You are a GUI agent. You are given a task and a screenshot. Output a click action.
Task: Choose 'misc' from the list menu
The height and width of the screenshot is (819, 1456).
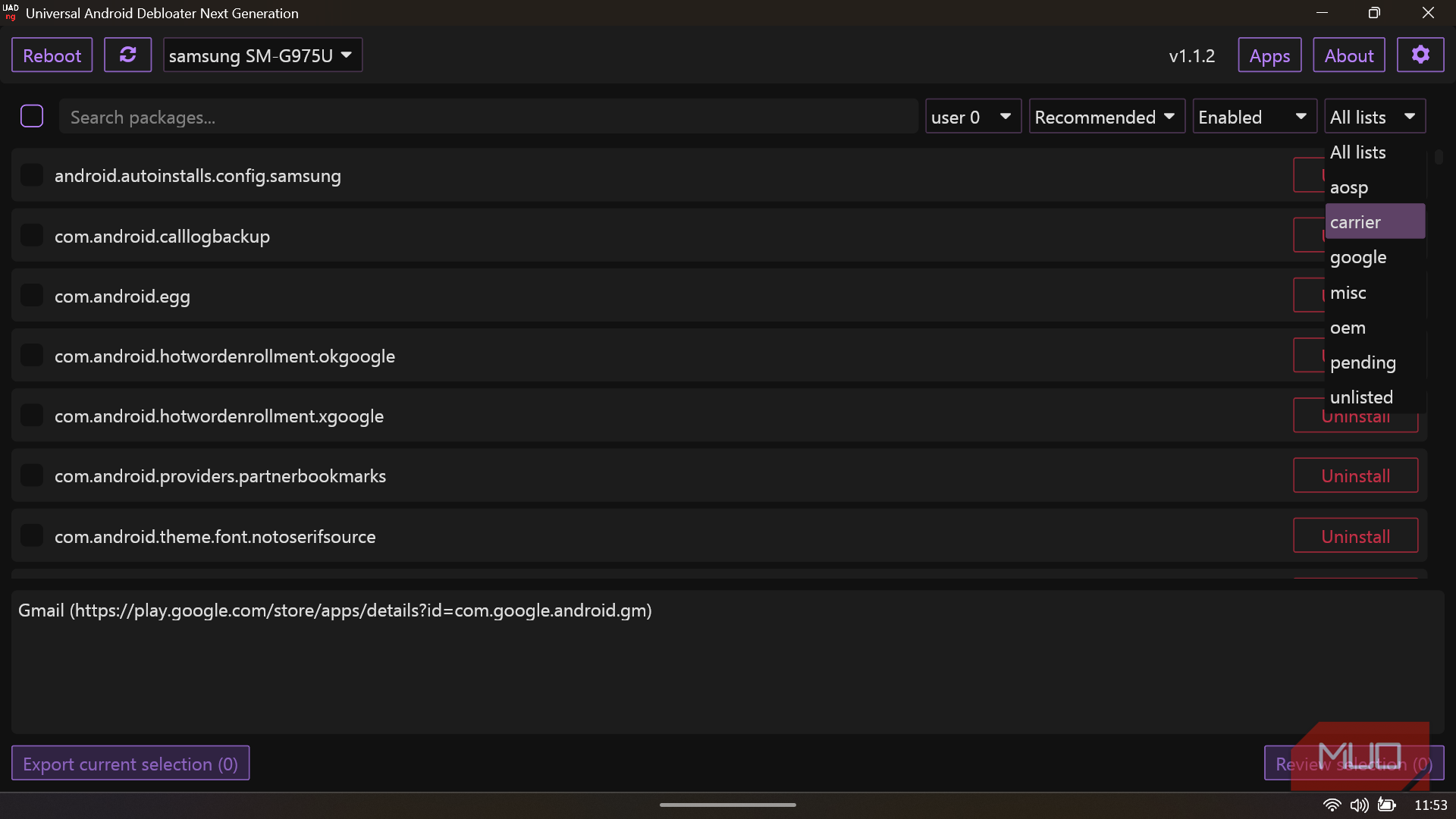pos(1375,292)
